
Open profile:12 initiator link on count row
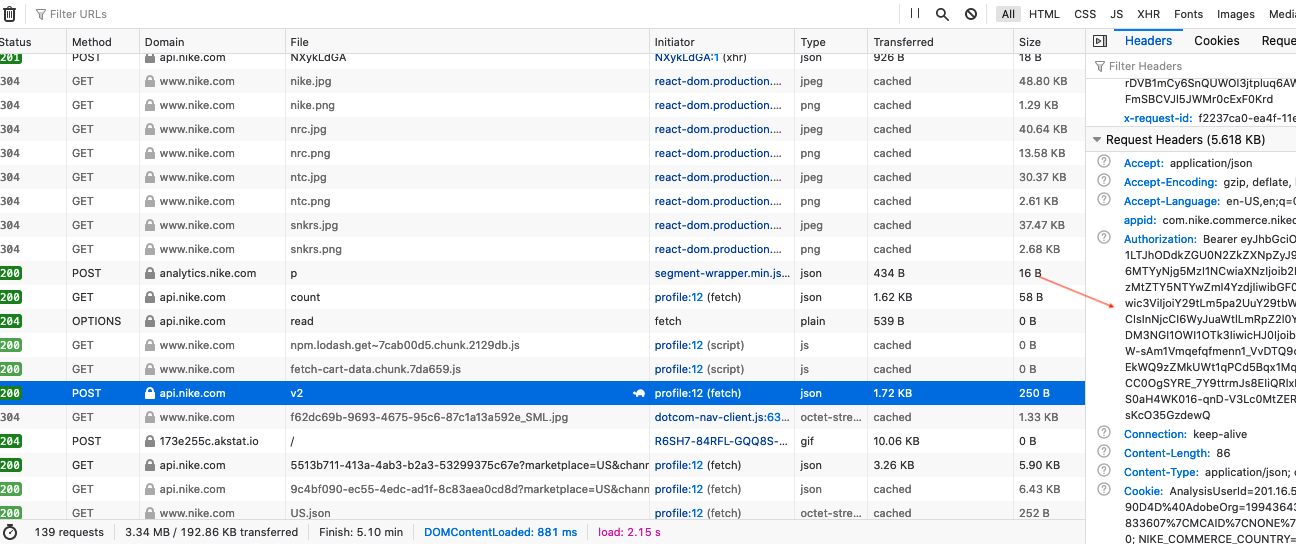pyautogui.click(x=679, y=297)
